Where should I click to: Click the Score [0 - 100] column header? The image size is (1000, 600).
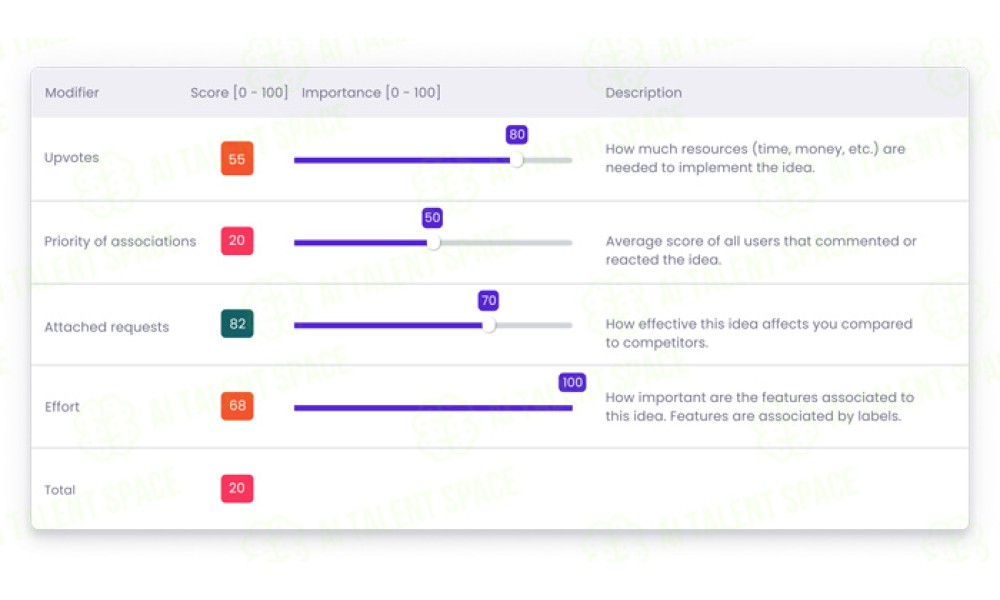(239, 92)
